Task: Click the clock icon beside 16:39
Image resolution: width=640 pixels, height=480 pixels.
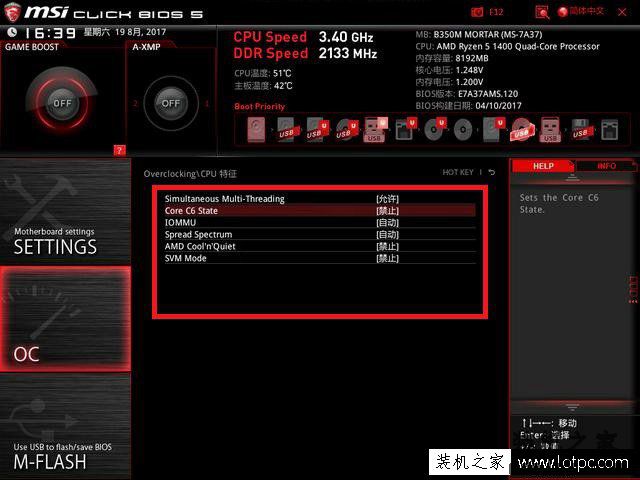Action: pyautogui.click(x=12, y=32)
